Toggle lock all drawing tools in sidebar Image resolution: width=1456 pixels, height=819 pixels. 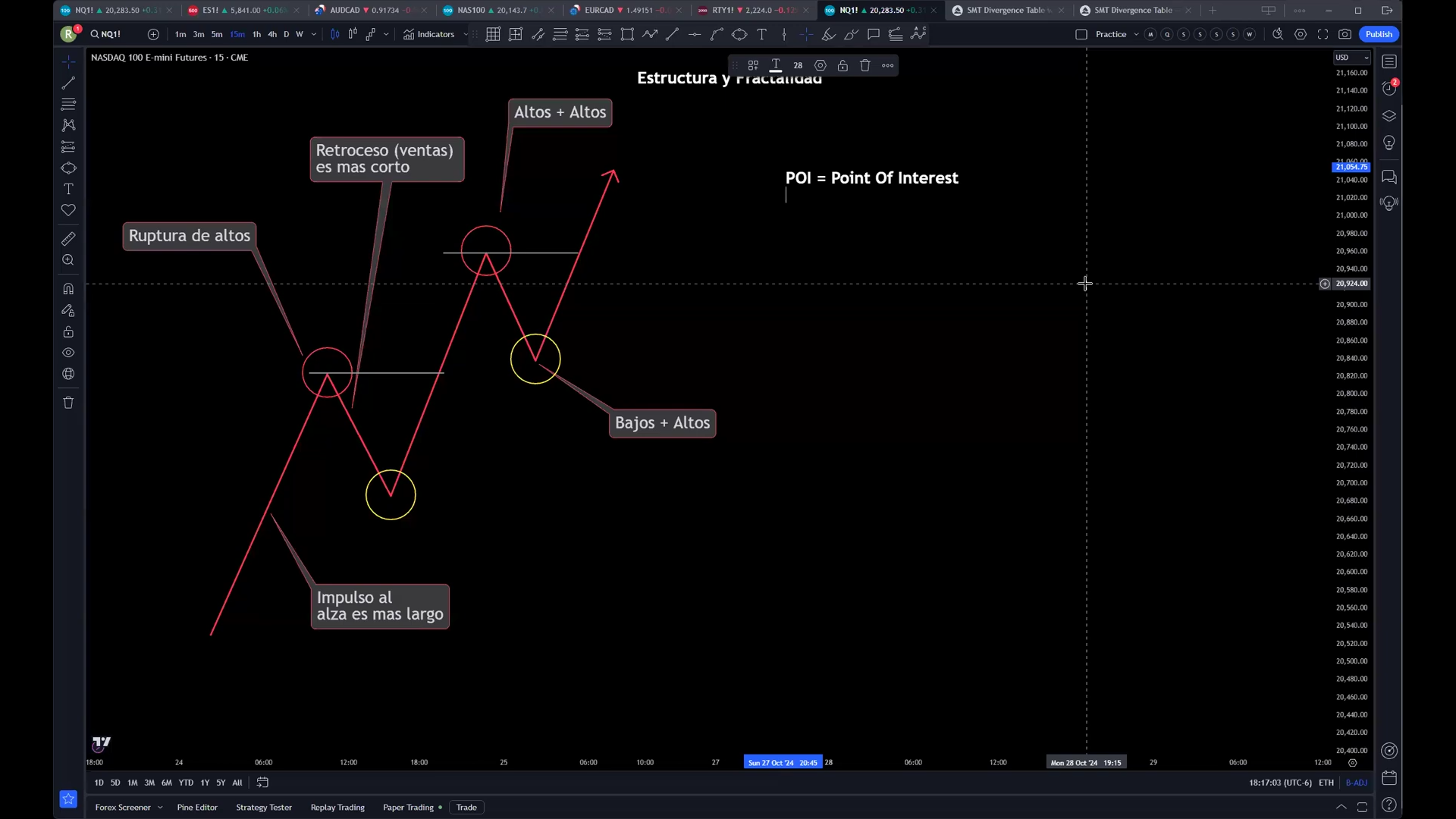[68, 332]
